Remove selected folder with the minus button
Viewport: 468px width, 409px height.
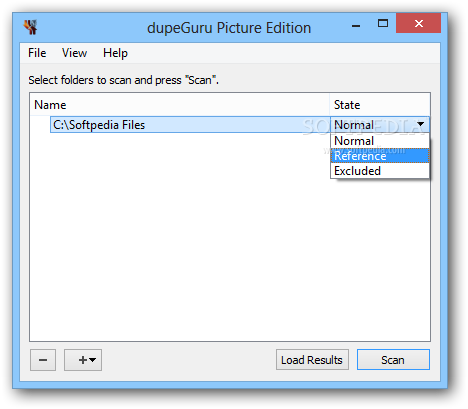click(43, 360)
